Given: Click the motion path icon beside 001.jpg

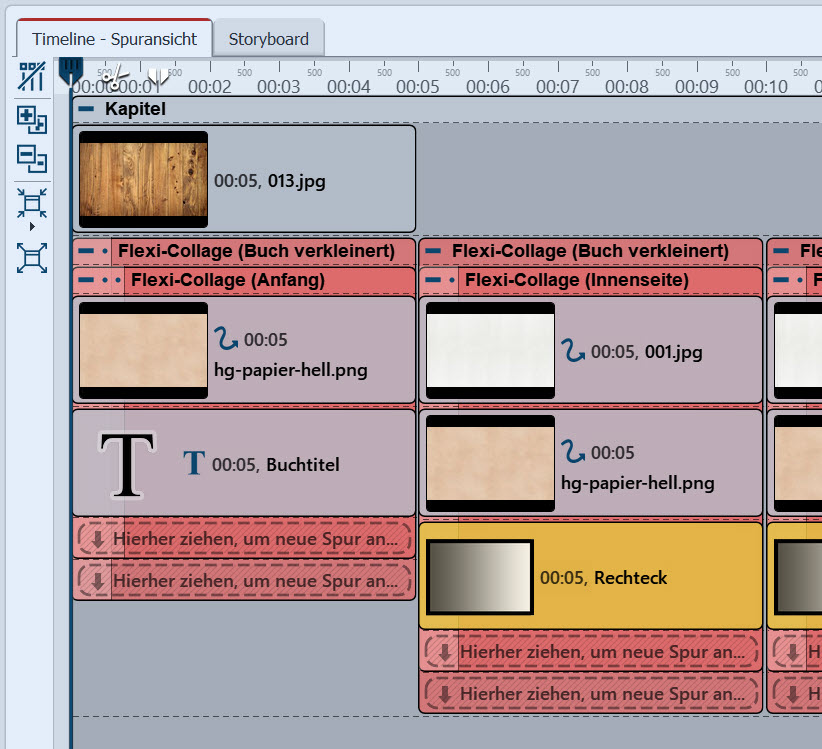Looking at the screenshot, I should (x=572, y=351).
